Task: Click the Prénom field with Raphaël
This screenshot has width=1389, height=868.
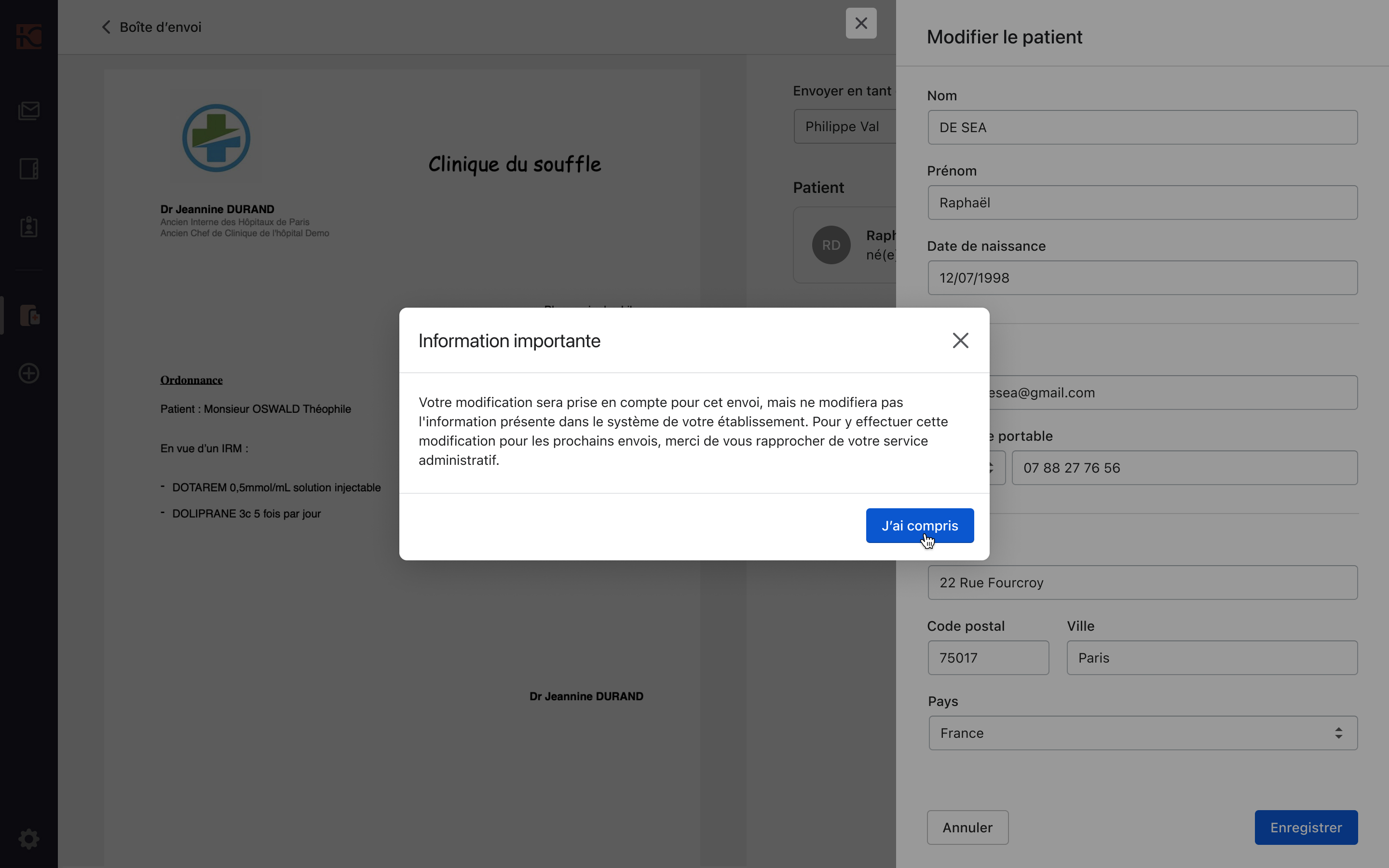Action: [x=1142, y=202]
